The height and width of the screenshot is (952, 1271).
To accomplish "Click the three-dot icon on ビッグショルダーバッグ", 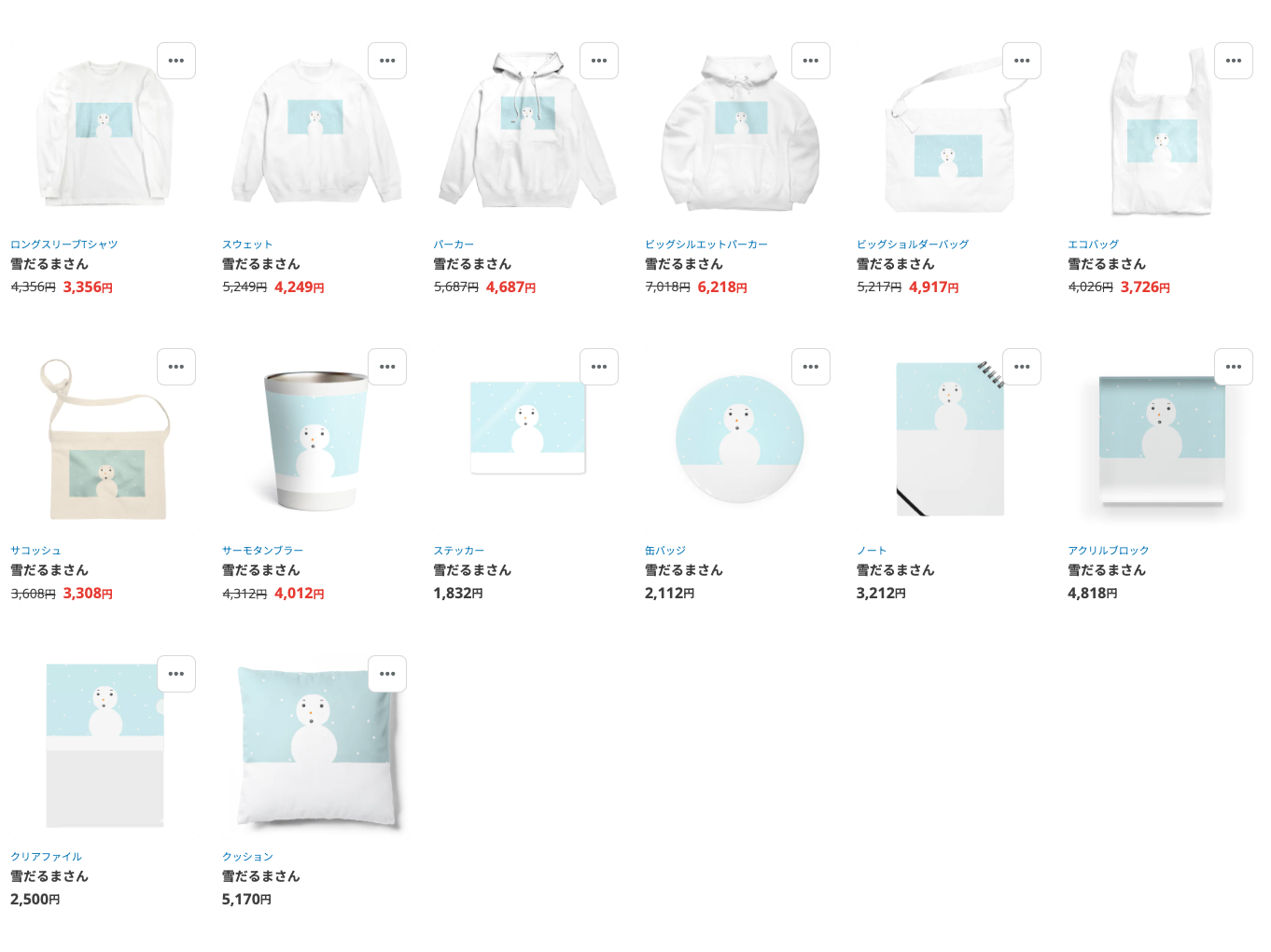I will click(1022, 61).
